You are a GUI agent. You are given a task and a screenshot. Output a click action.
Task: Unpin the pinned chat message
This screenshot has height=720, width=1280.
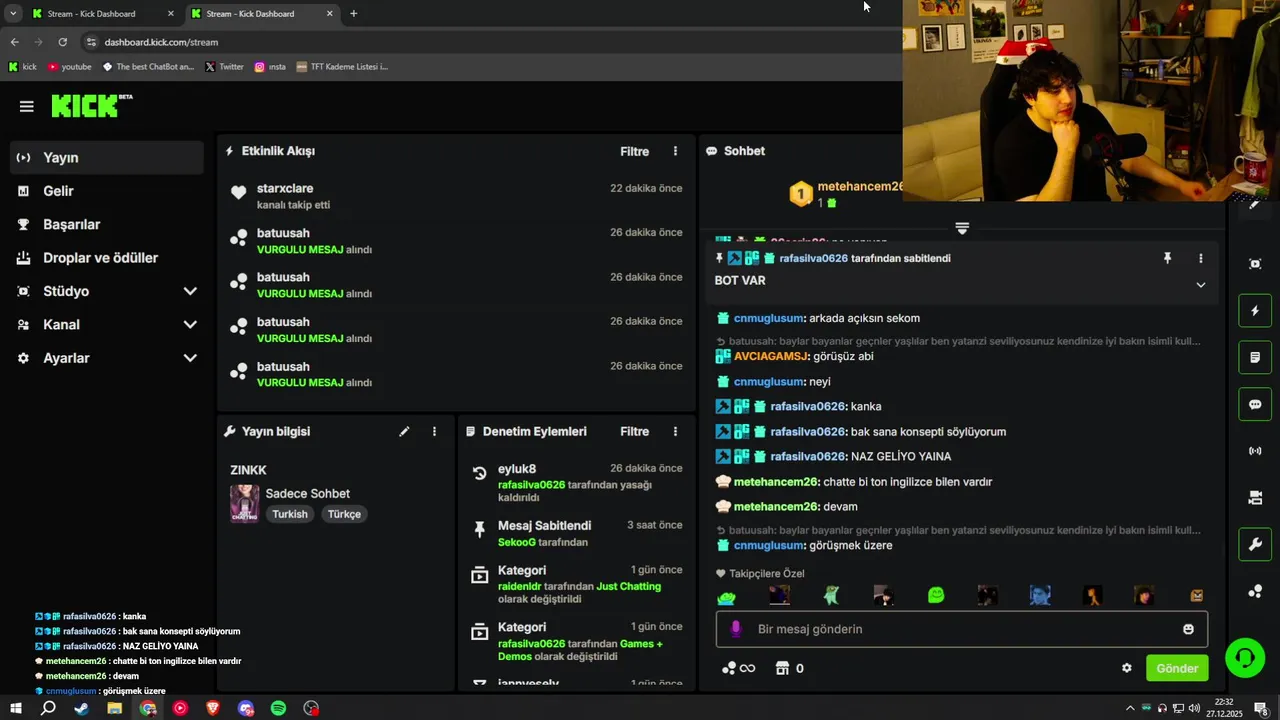tap(1167, 258)
